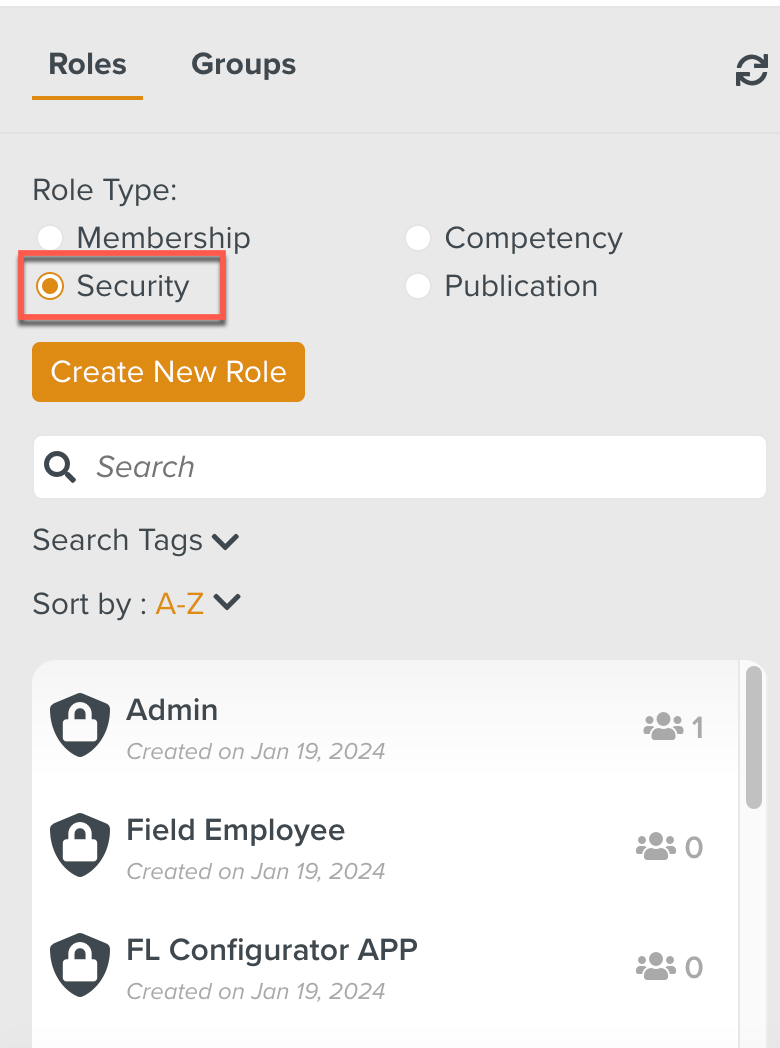This screenshot has width=780, height=1048.
Task: Select the Publication role type
Action: tap(417, 286)
